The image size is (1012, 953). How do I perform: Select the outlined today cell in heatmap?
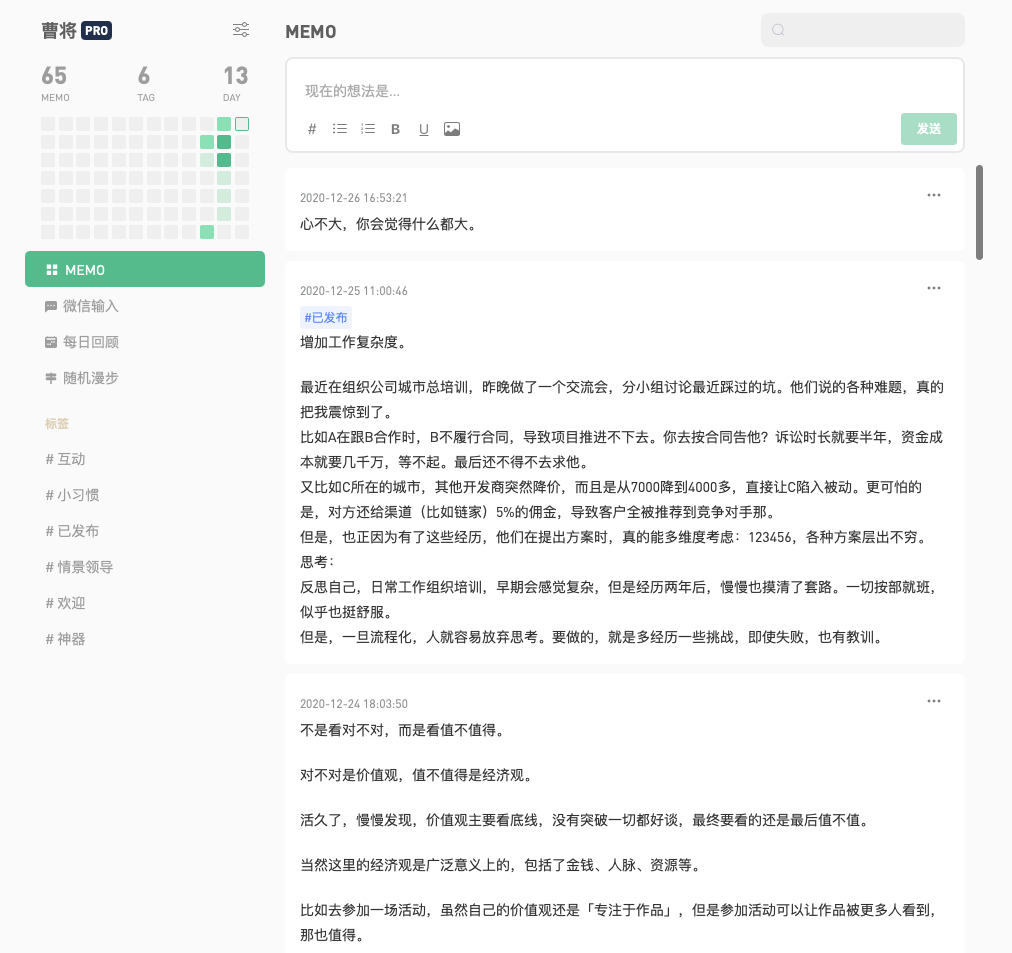click(242, 124)
